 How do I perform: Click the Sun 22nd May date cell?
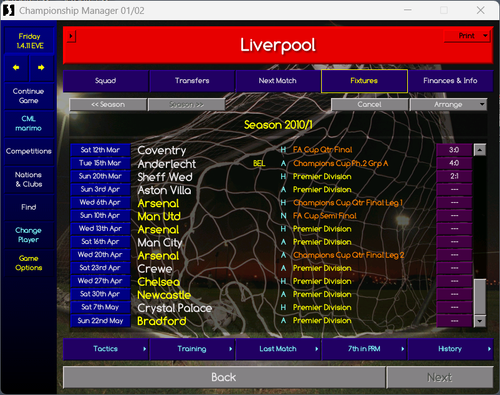[100, 321]
